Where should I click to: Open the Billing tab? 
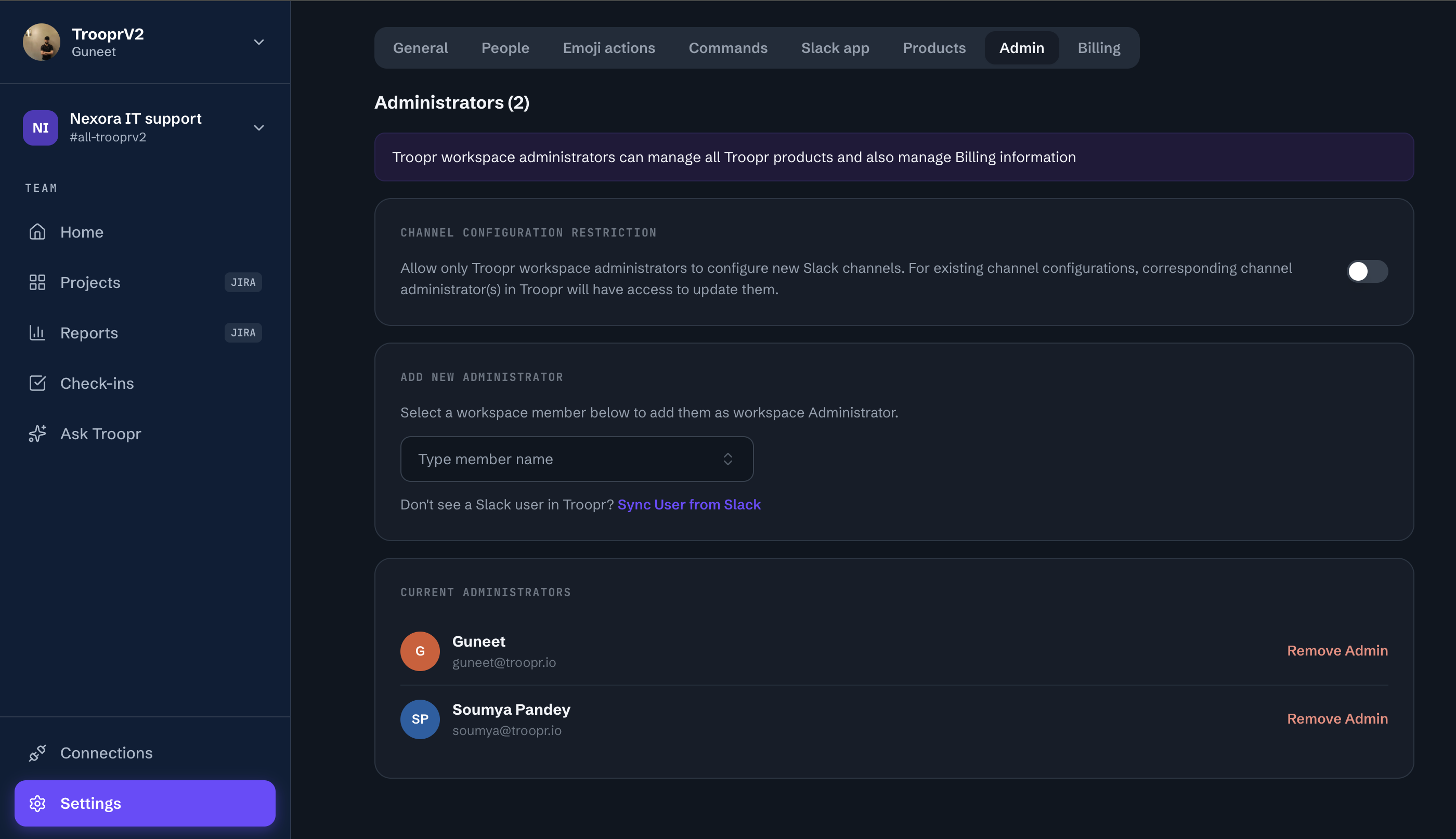point(1099,48)
